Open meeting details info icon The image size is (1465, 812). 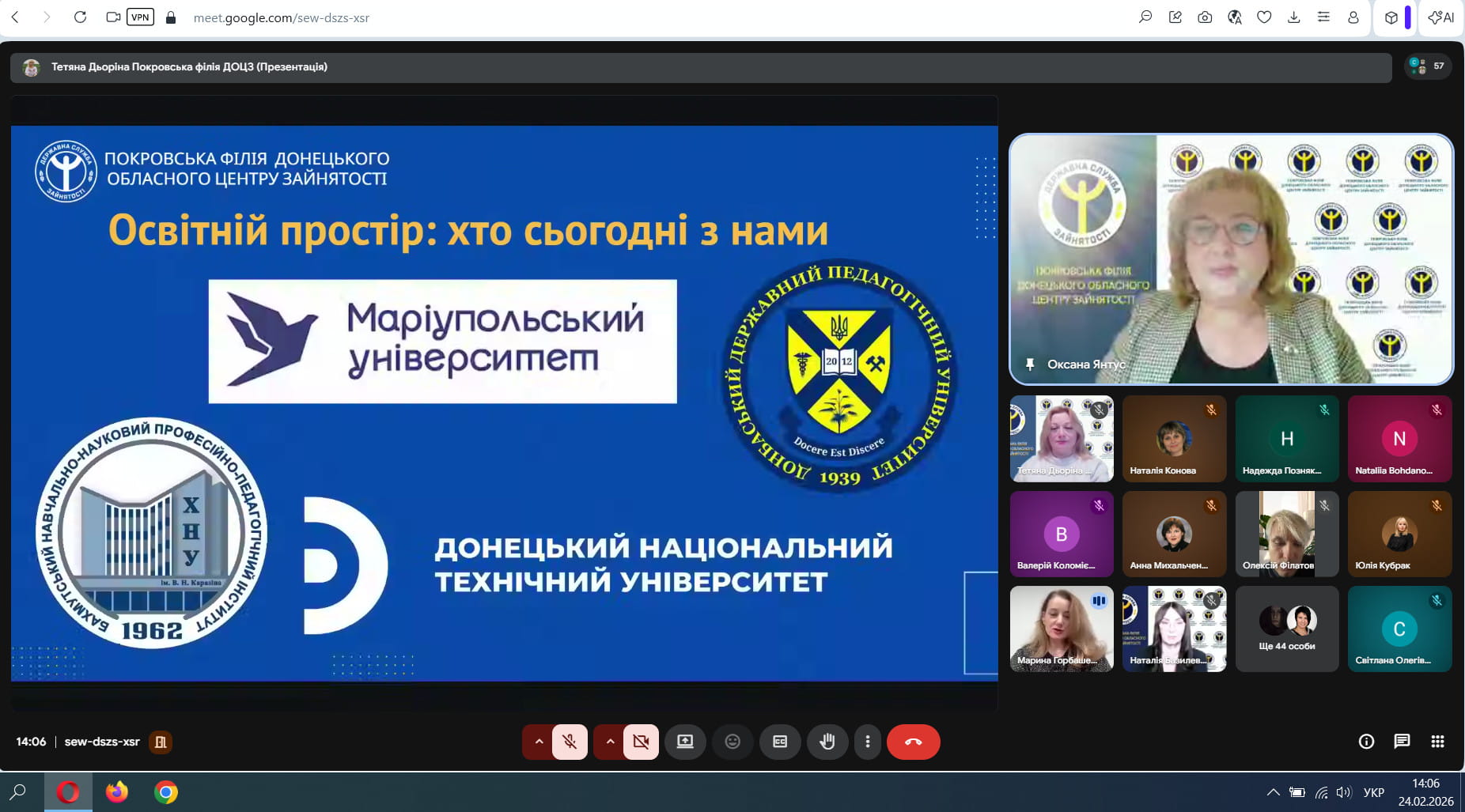pos(1366,742)
